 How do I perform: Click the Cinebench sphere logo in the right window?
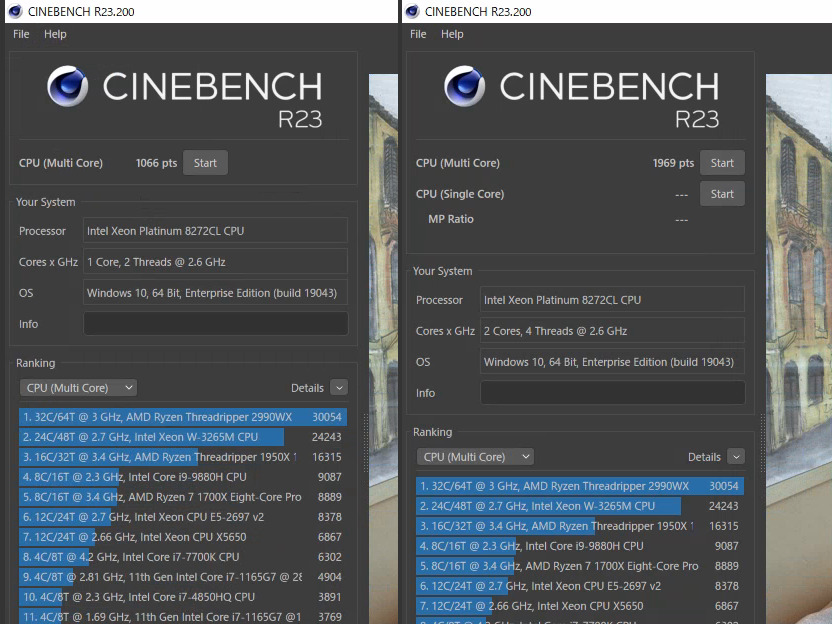(x=464, y=86)
